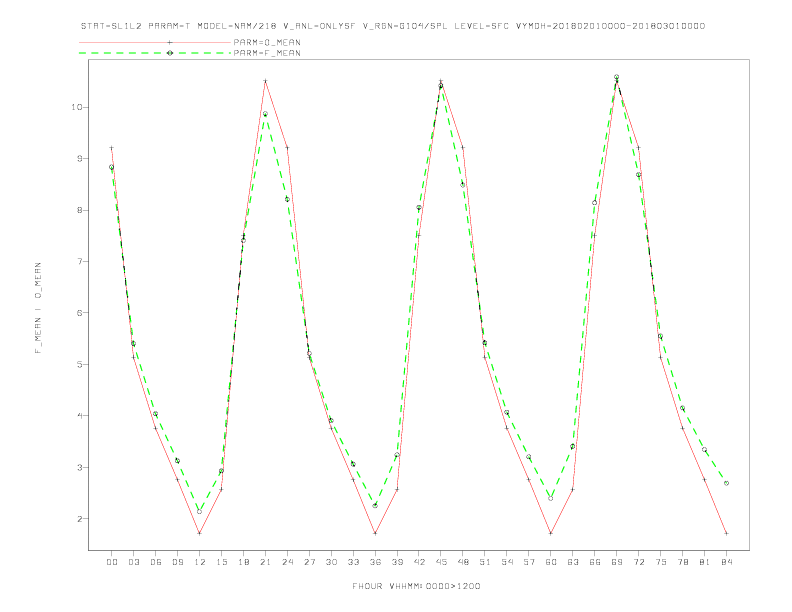Click x-axis forecast hour label 24

(287, 562)
